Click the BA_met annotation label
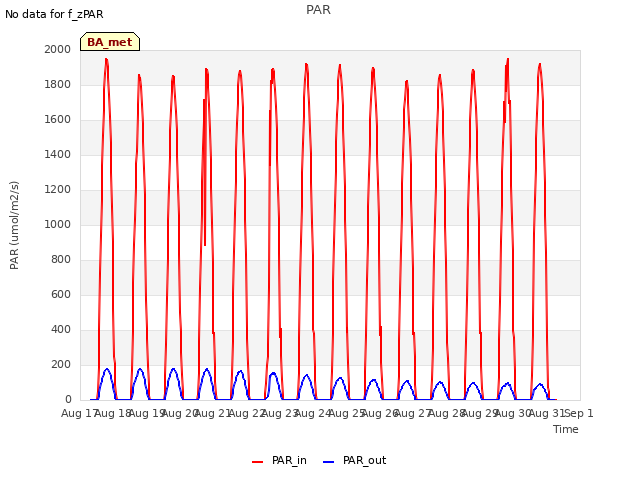Viewport: 640px width, 480px height. click(110, 42)
